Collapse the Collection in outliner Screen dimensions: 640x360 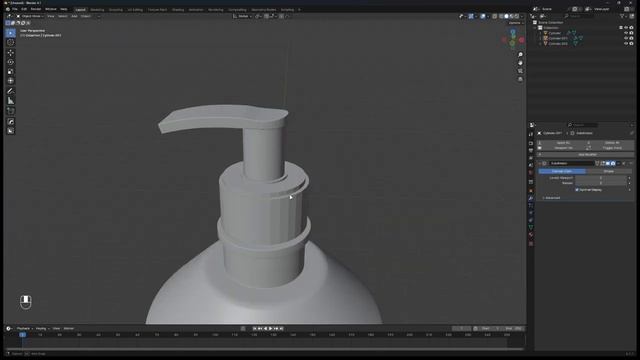tap(536, 28)
